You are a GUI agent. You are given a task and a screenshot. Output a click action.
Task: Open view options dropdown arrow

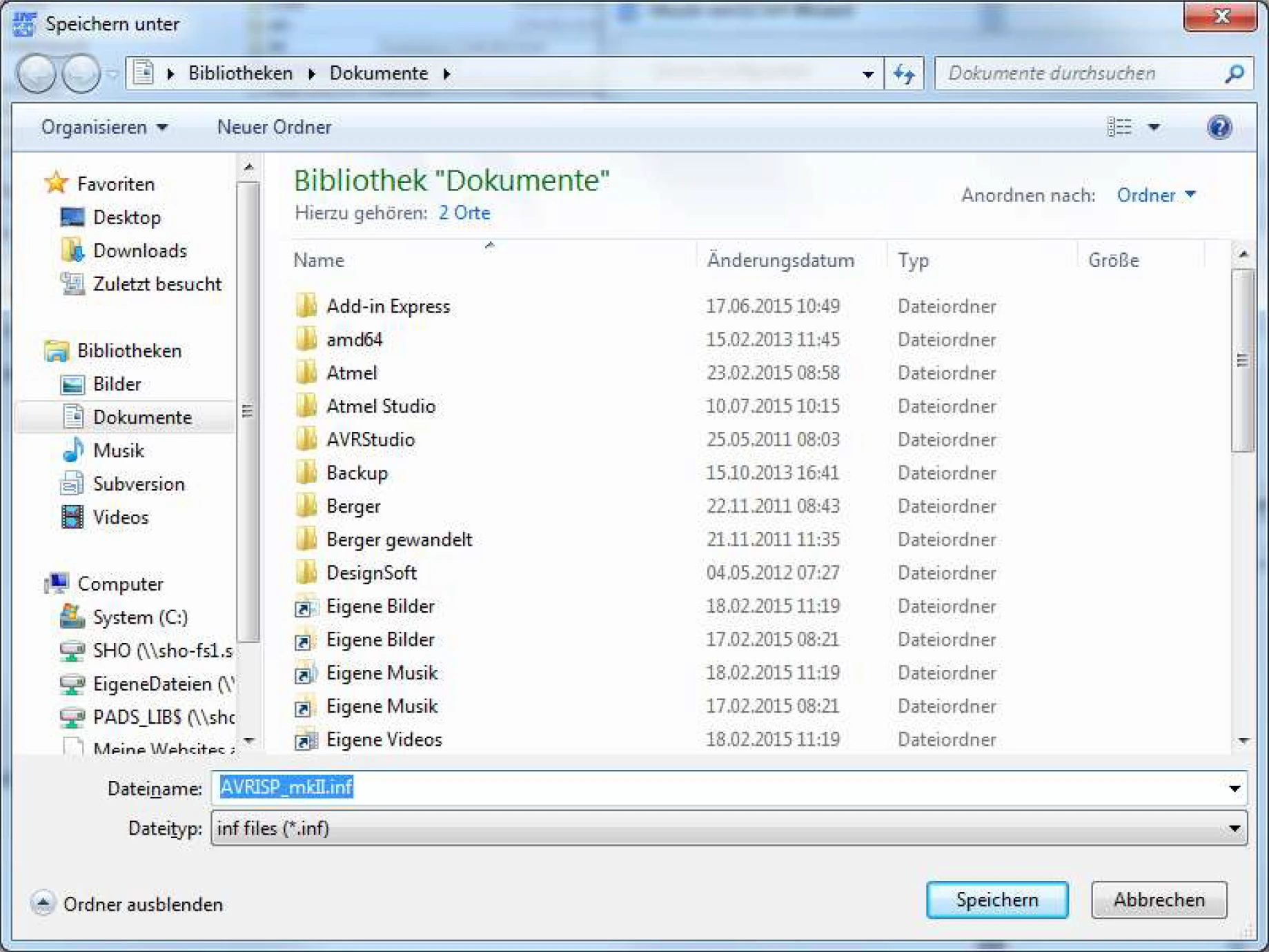tap(1154, 128)
